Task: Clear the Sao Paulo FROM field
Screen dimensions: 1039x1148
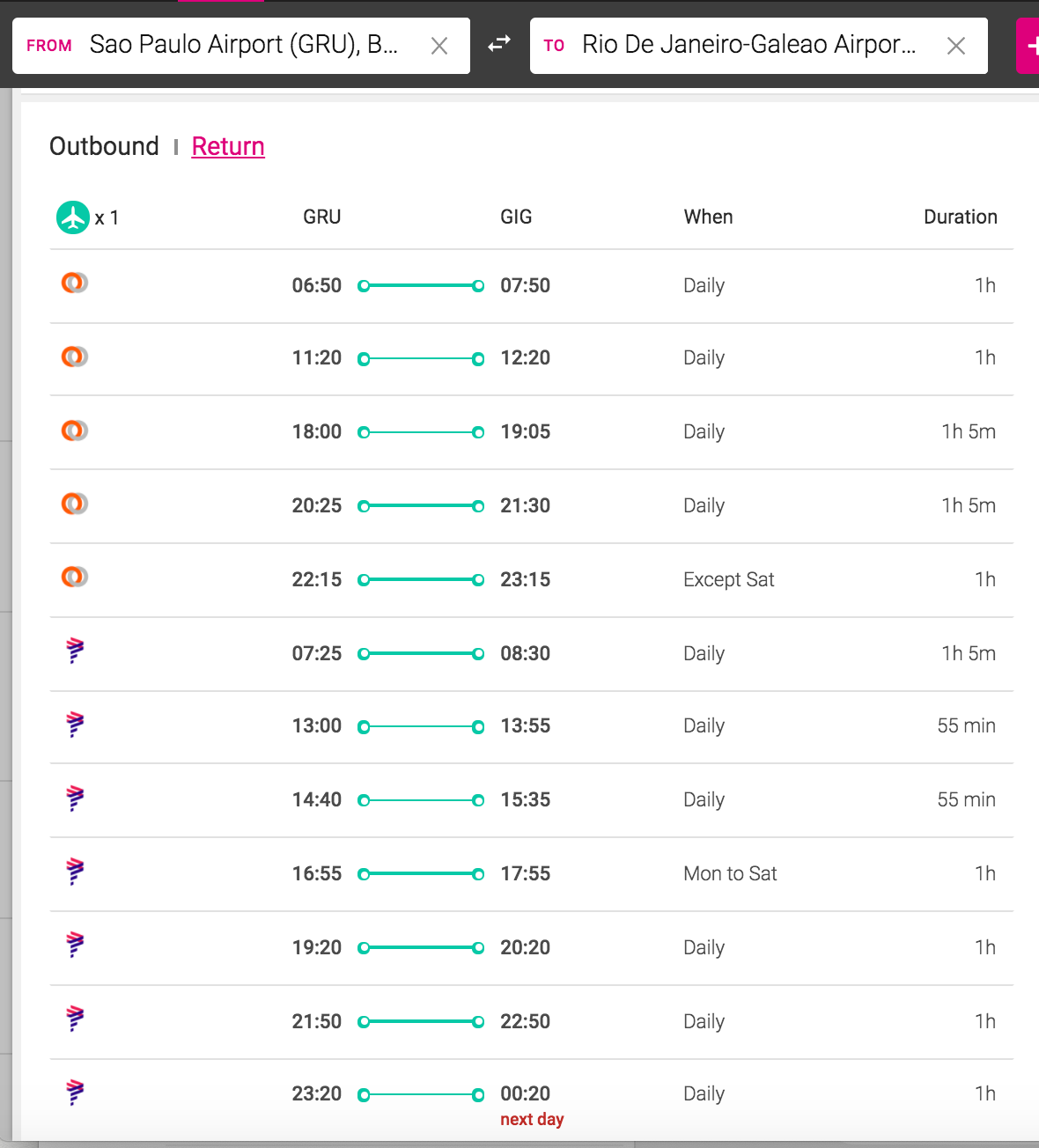Action: pos(439,46)
